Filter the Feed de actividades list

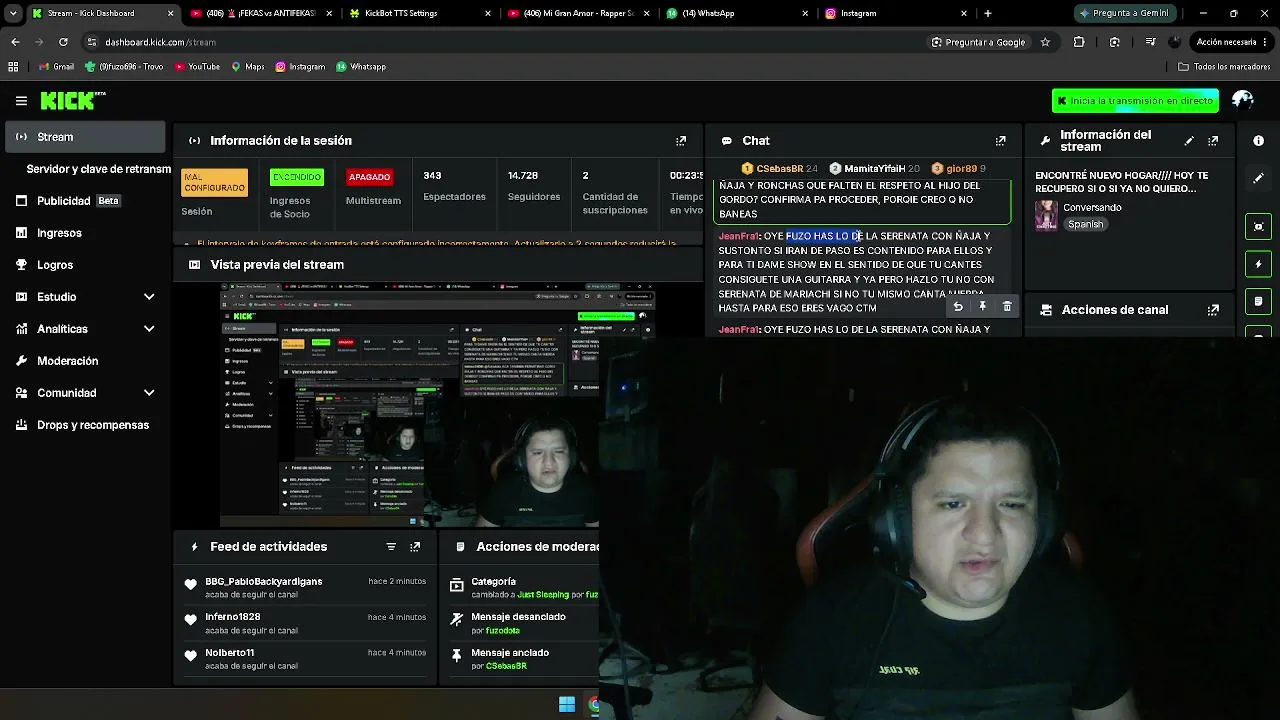[391, 547]
